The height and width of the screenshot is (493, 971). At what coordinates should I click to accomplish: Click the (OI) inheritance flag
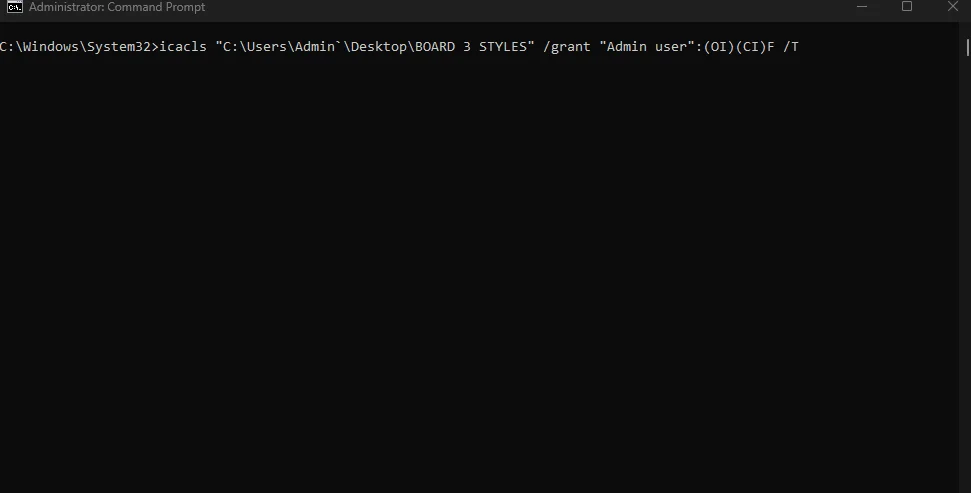[718, 47]
